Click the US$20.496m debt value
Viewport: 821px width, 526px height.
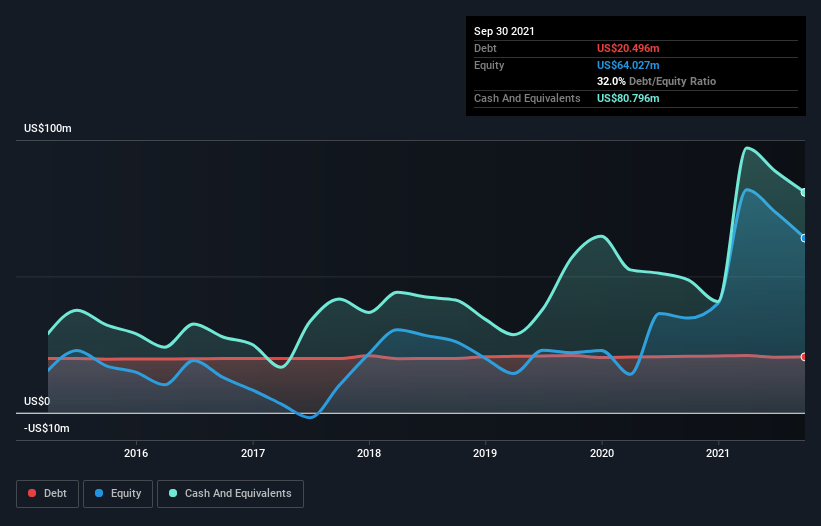tap(628, 48)
